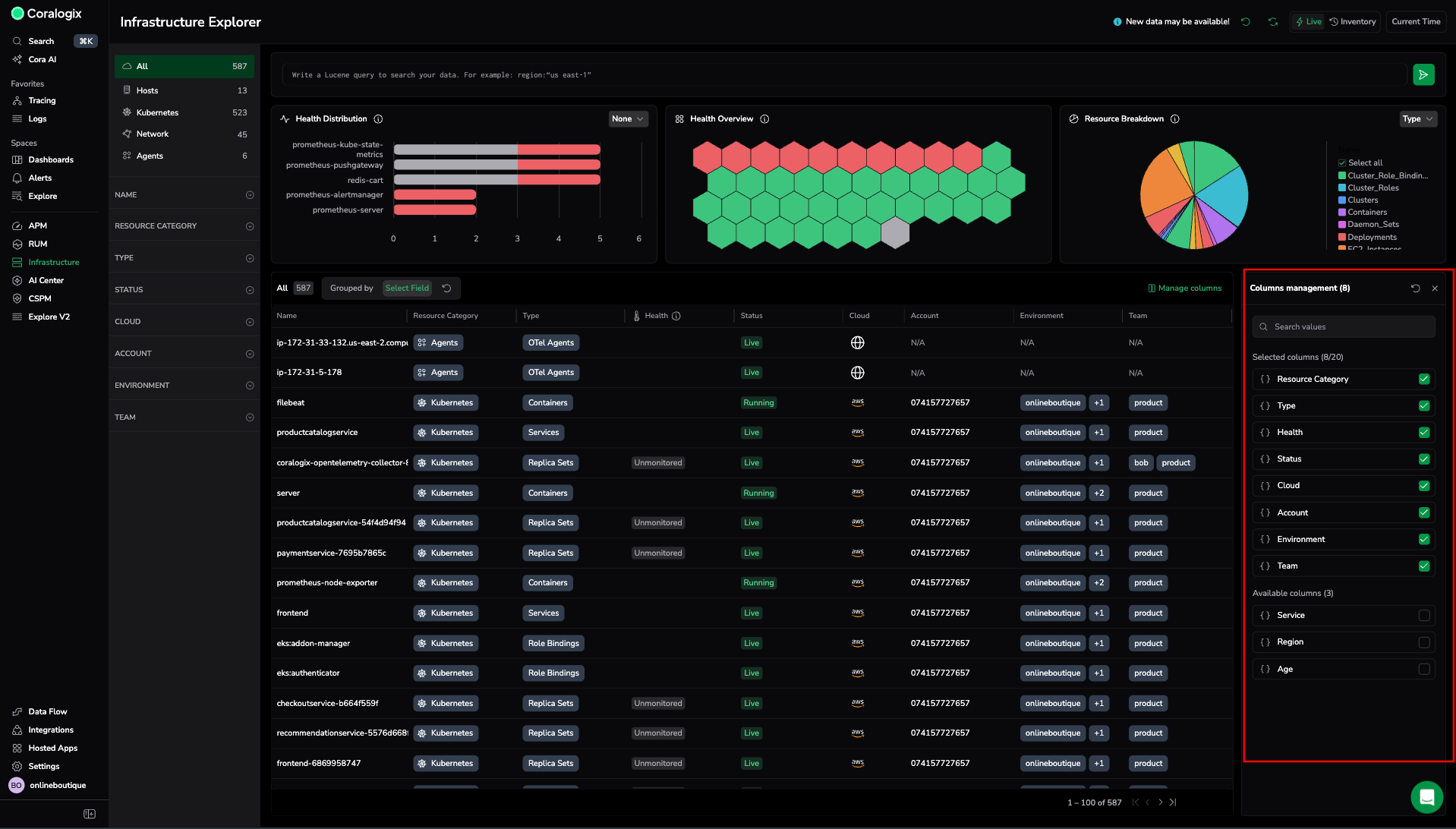Open the chat support bubble icon

coord(1426,796)
